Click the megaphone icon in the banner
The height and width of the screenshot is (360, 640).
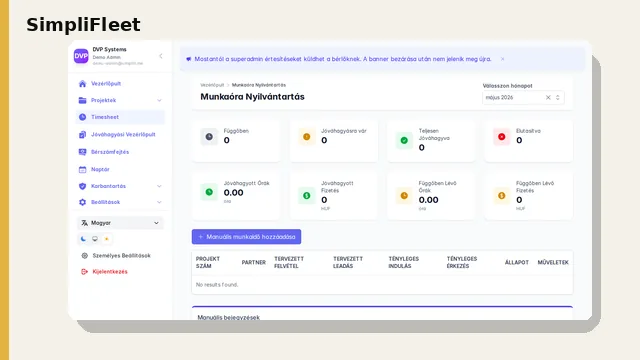point(189,59)
